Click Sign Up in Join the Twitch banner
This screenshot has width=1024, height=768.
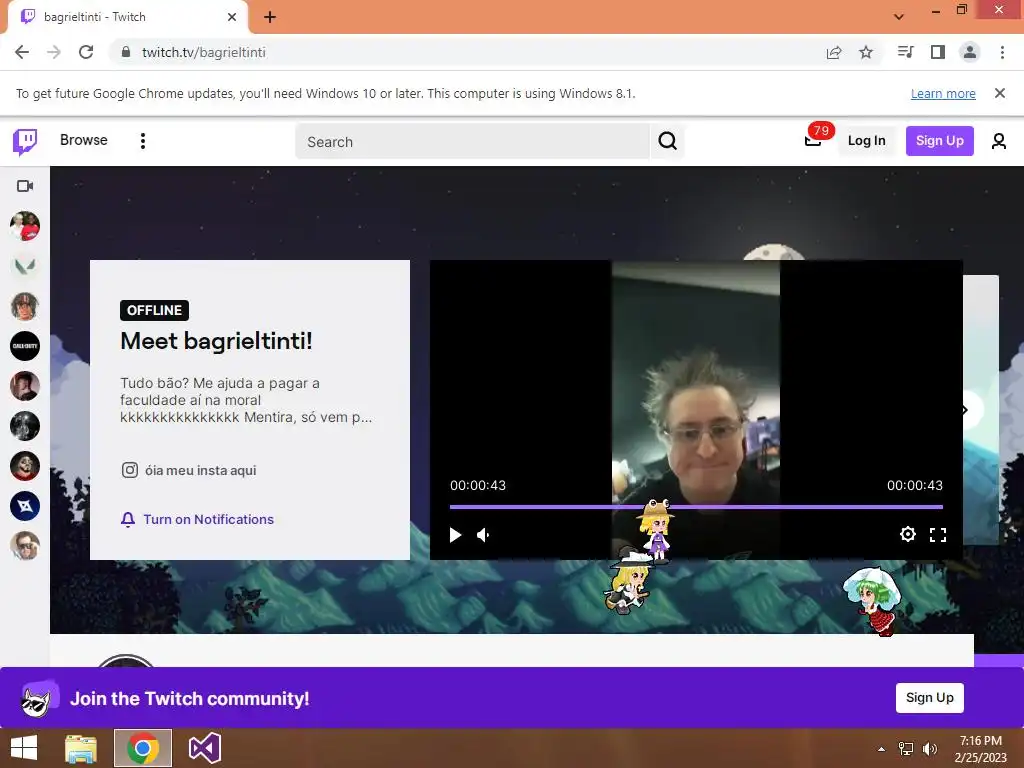(929, 697)
